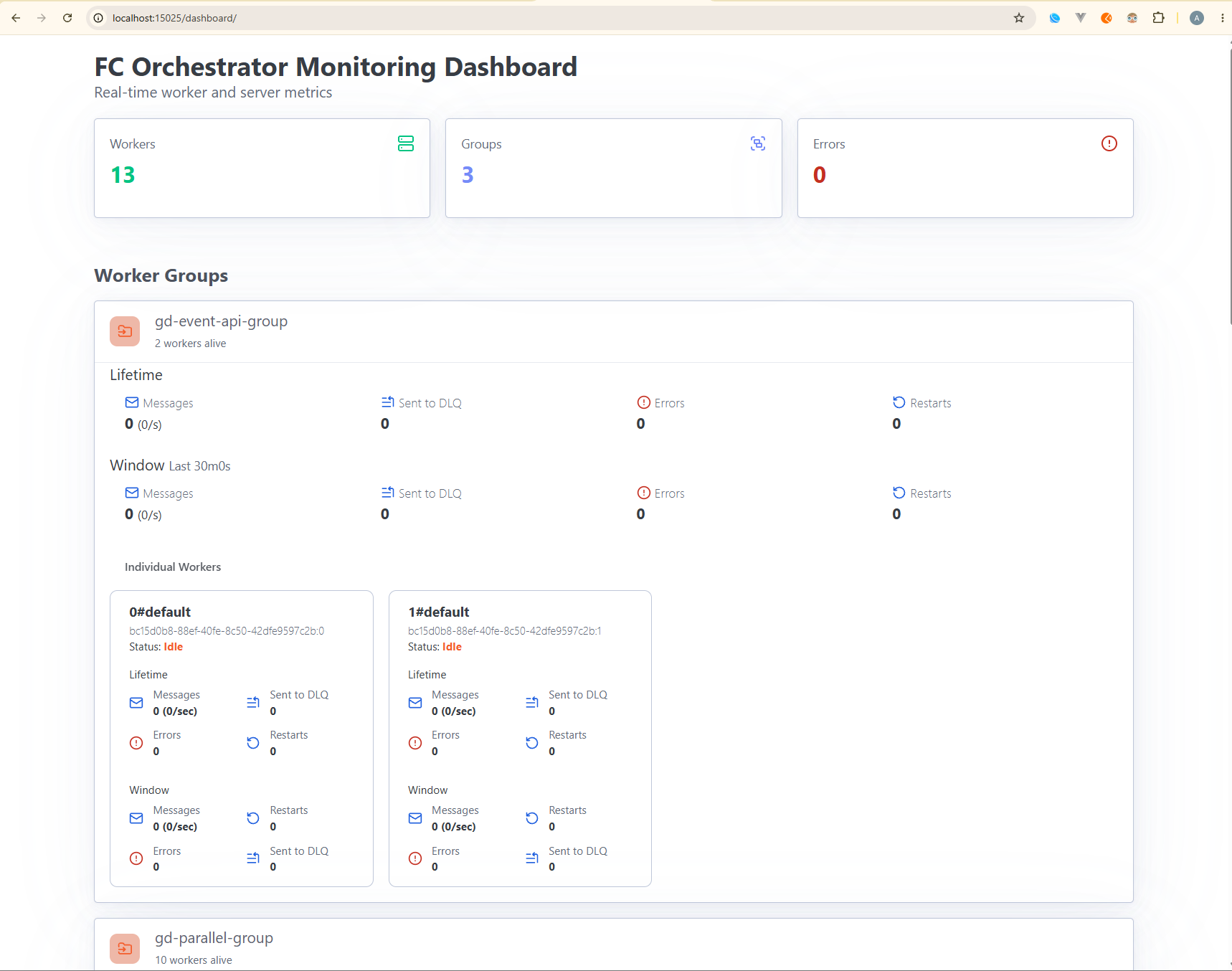This screenshot has height=971, width=1232.
Task: Click the 1#default worker name
Action: [x=438, y=612]
